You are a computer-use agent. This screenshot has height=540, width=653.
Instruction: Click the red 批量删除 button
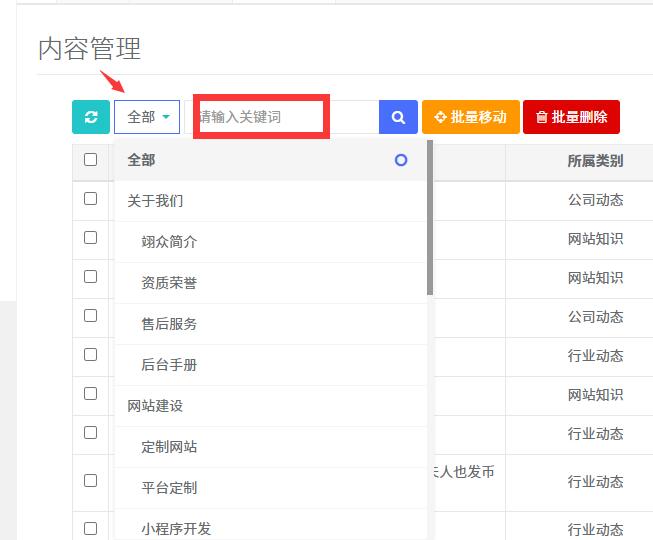point(571,117)
